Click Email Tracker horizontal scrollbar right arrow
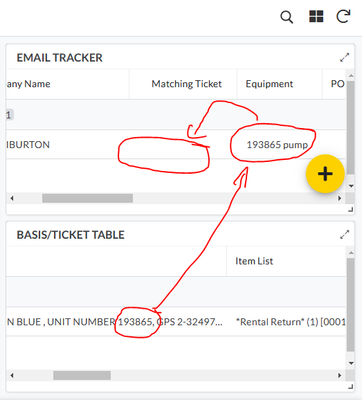This screenshot has height=400, width=362. click(340, 198)
